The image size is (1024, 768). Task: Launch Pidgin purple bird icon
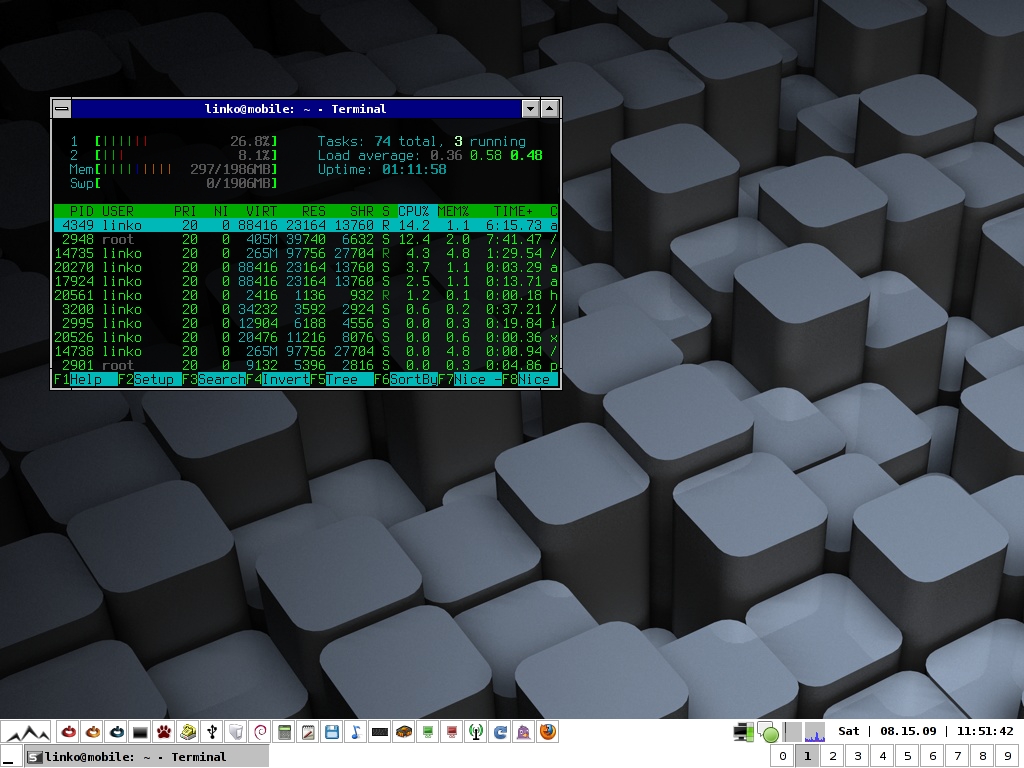[524, 732]
